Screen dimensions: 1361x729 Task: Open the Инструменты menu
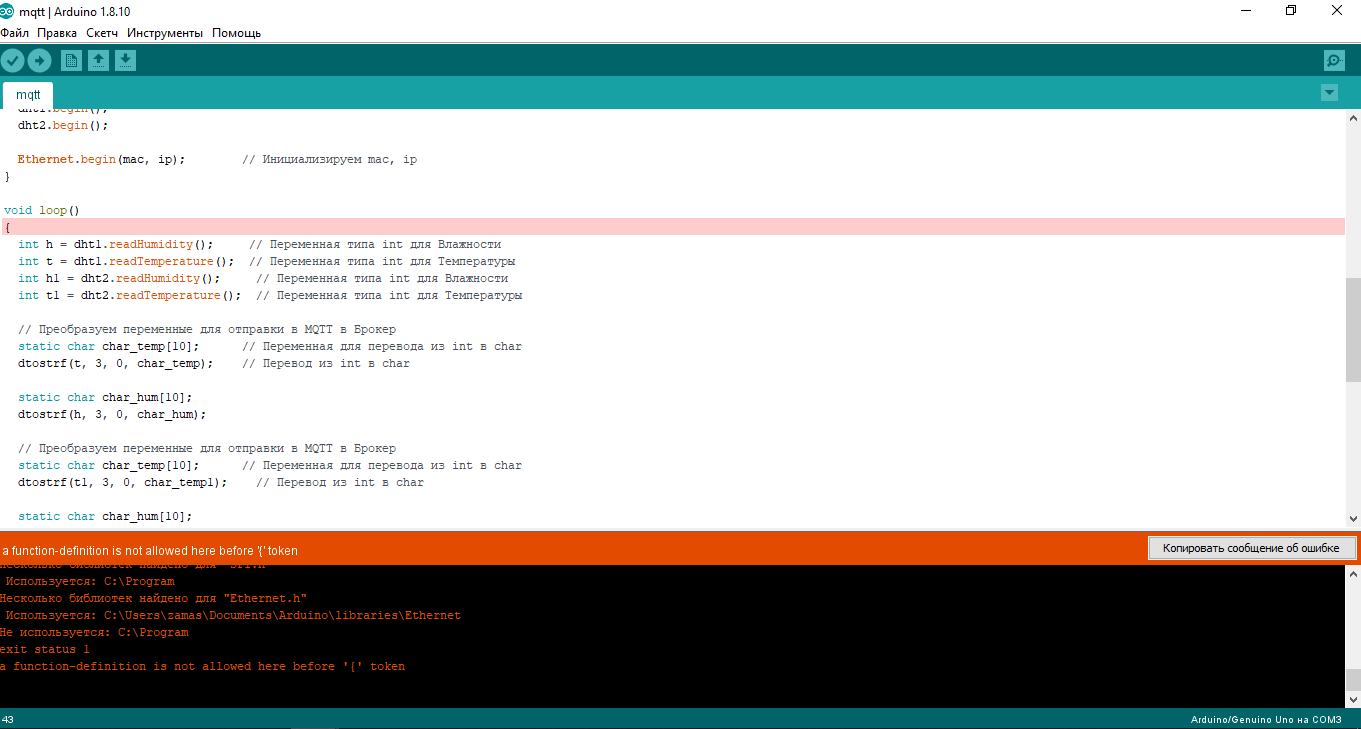point(166,32)
